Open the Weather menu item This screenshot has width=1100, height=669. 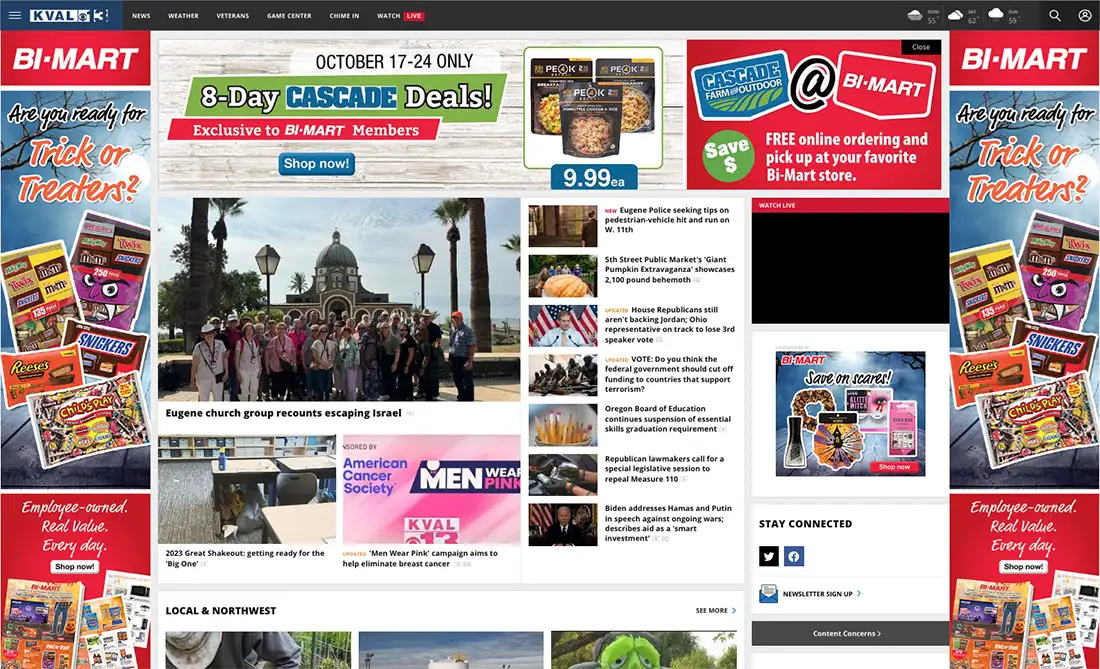pos(183,15)
